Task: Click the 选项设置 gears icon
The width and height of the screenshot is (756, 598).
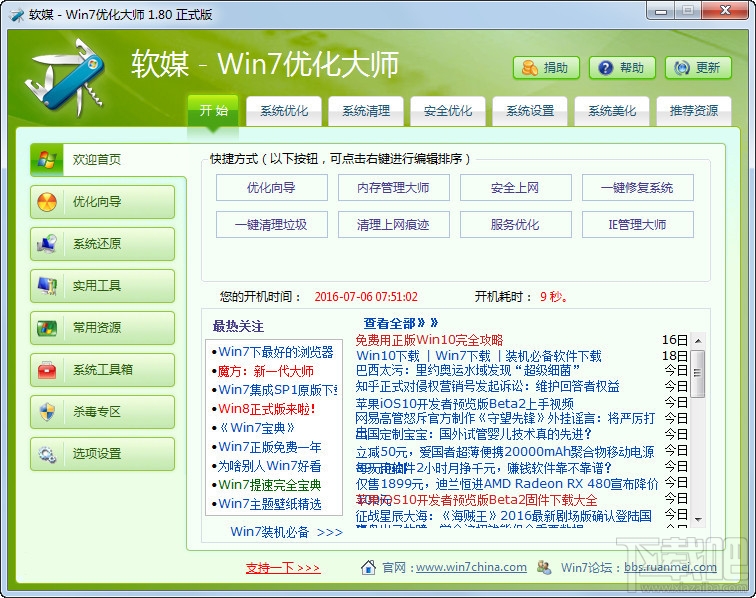Action: point(47,454)
